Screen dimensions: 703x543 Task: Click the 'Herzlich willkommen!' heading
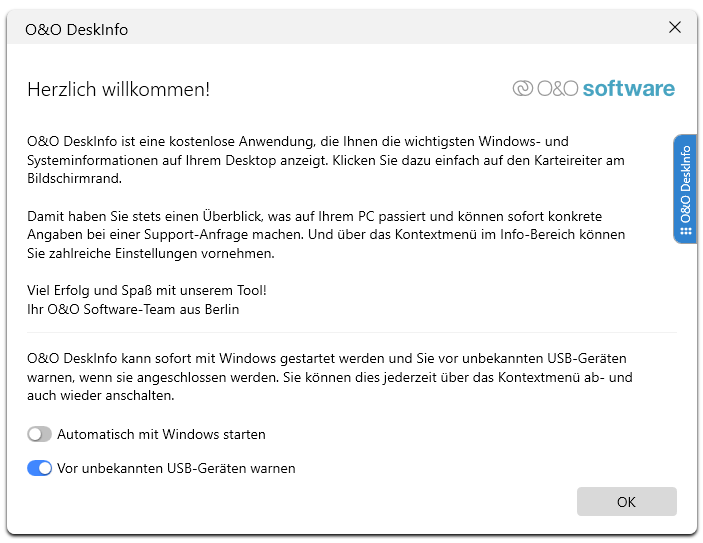point(118,89)
